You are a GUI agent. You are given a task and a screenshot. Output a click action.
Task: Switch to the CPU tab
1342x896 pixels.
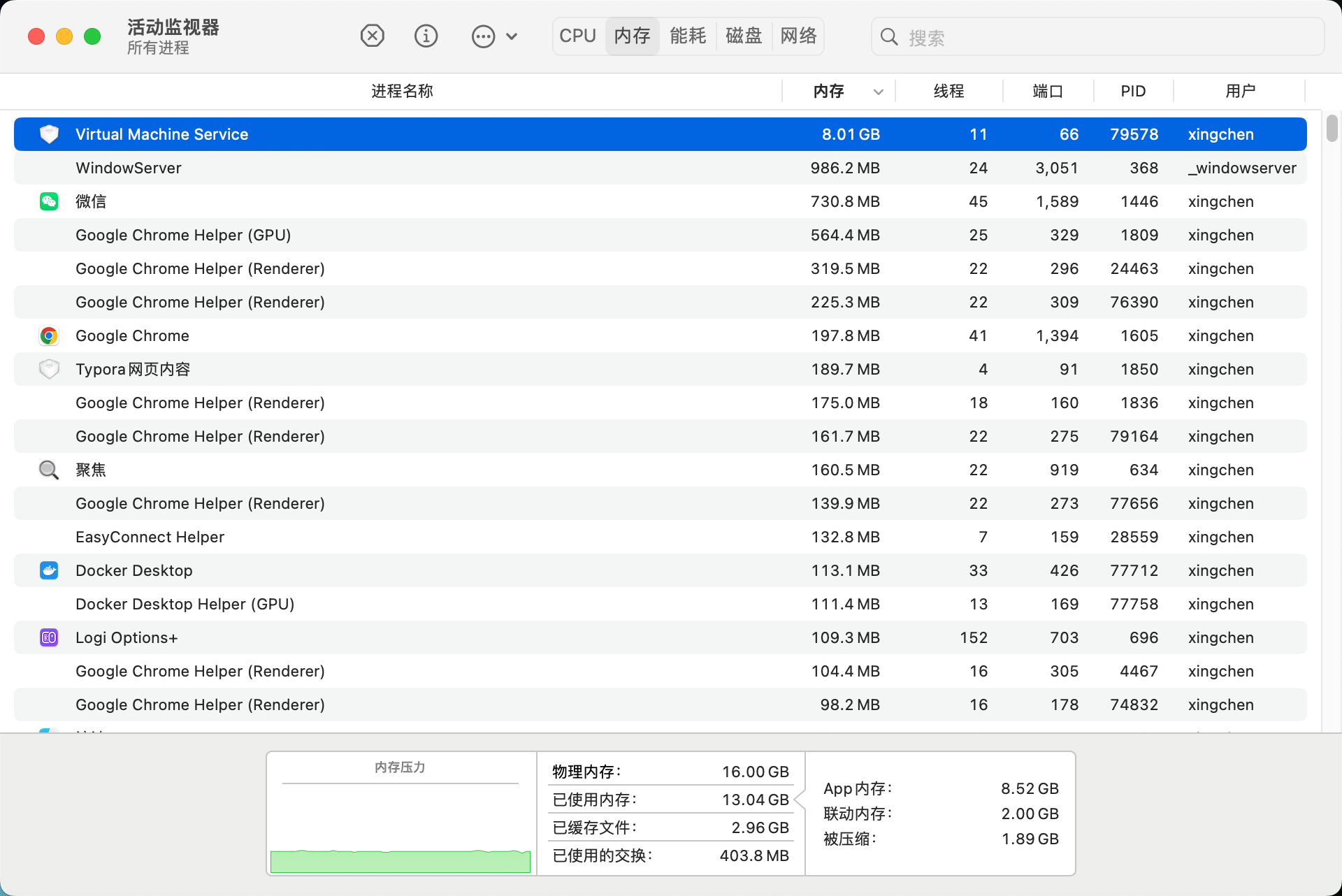[577, 36]
